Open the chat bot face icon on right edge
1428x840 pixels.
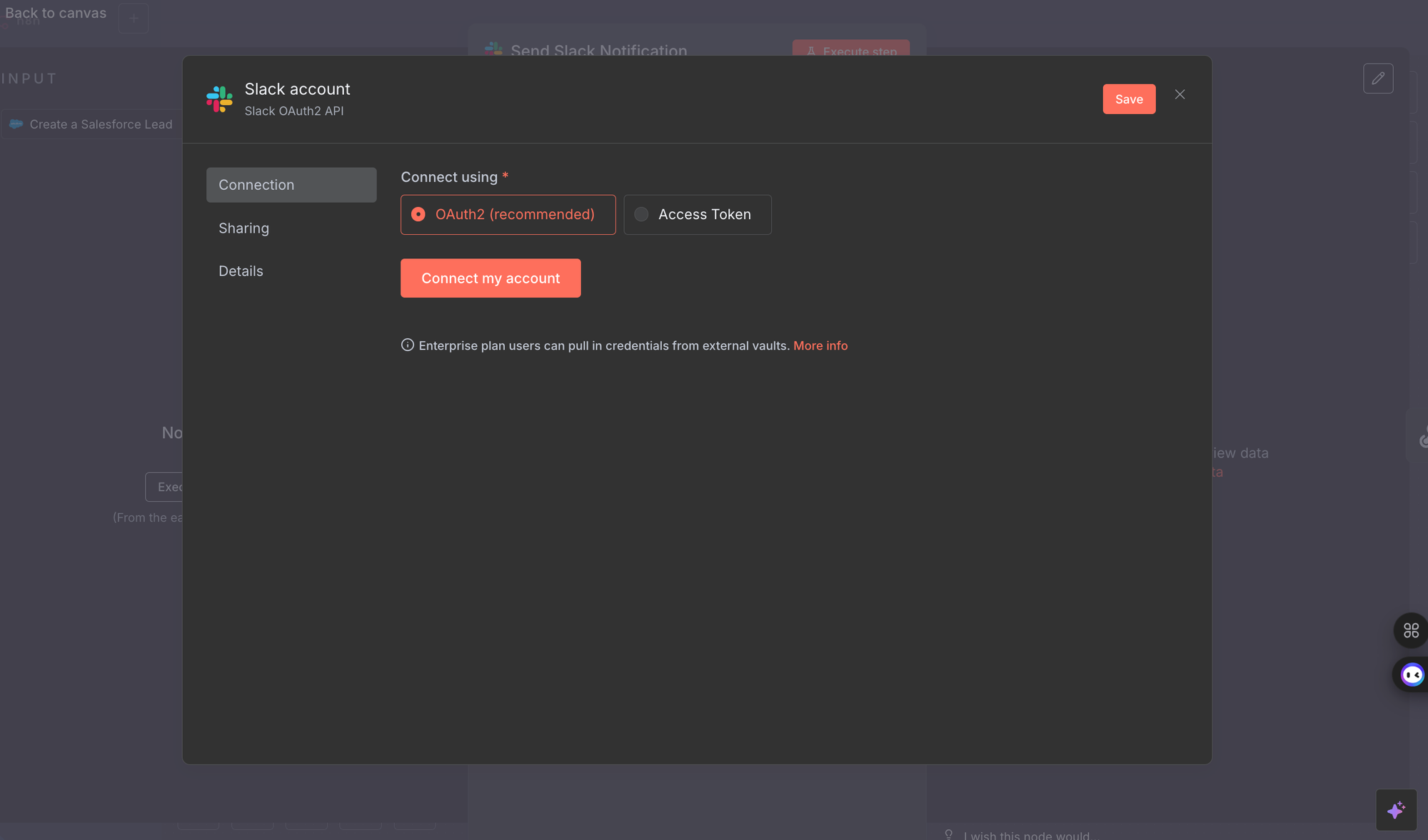tap(1412, 674)
